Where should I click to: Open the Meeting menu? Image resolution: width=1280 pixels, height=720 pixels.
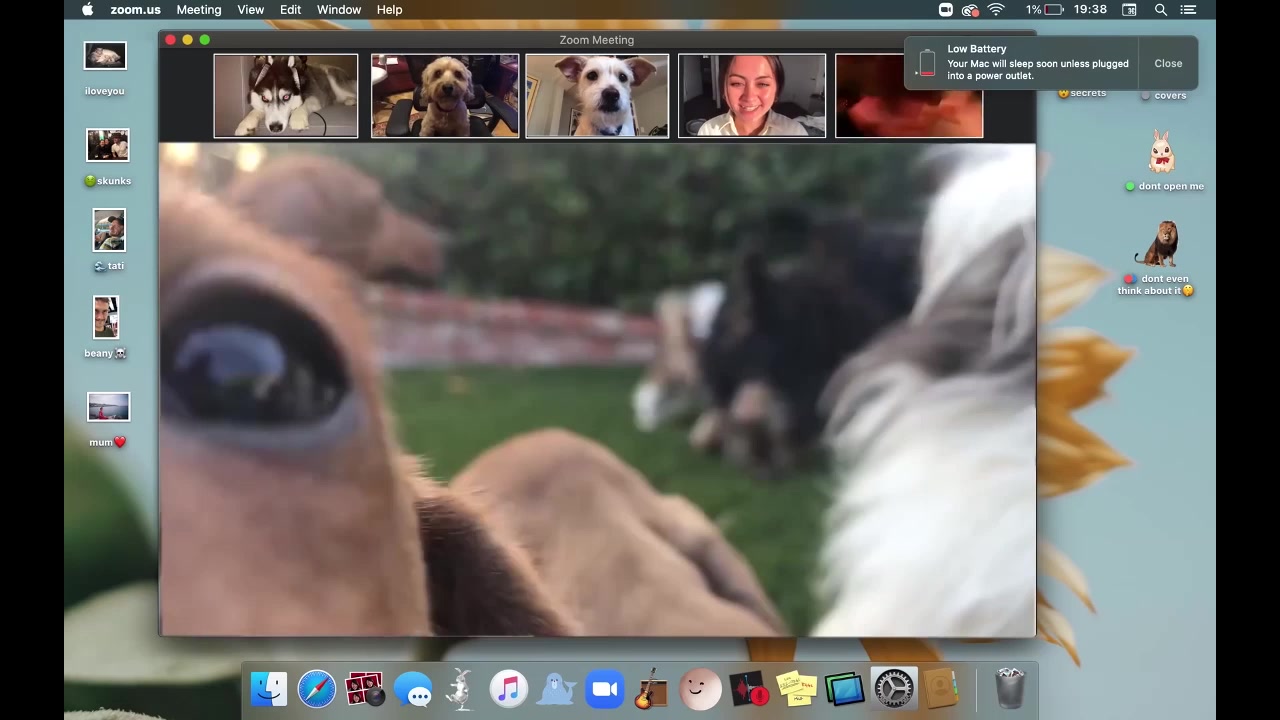tap(198, 10)
